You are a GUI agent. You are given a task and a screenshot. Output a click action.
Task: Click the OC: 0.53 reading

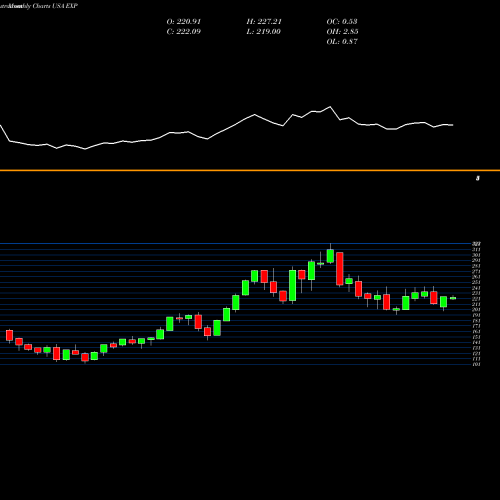click(342, 22)
